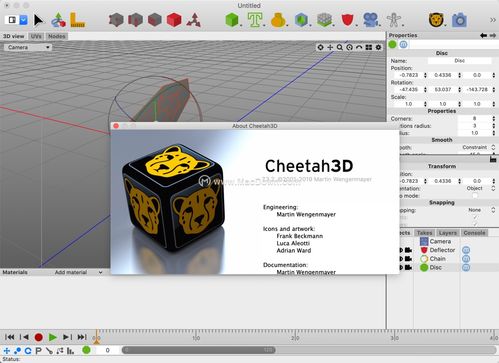Open the Constraint smooth dropdown
The image size is (499, 363).
[x=478, y=147]
